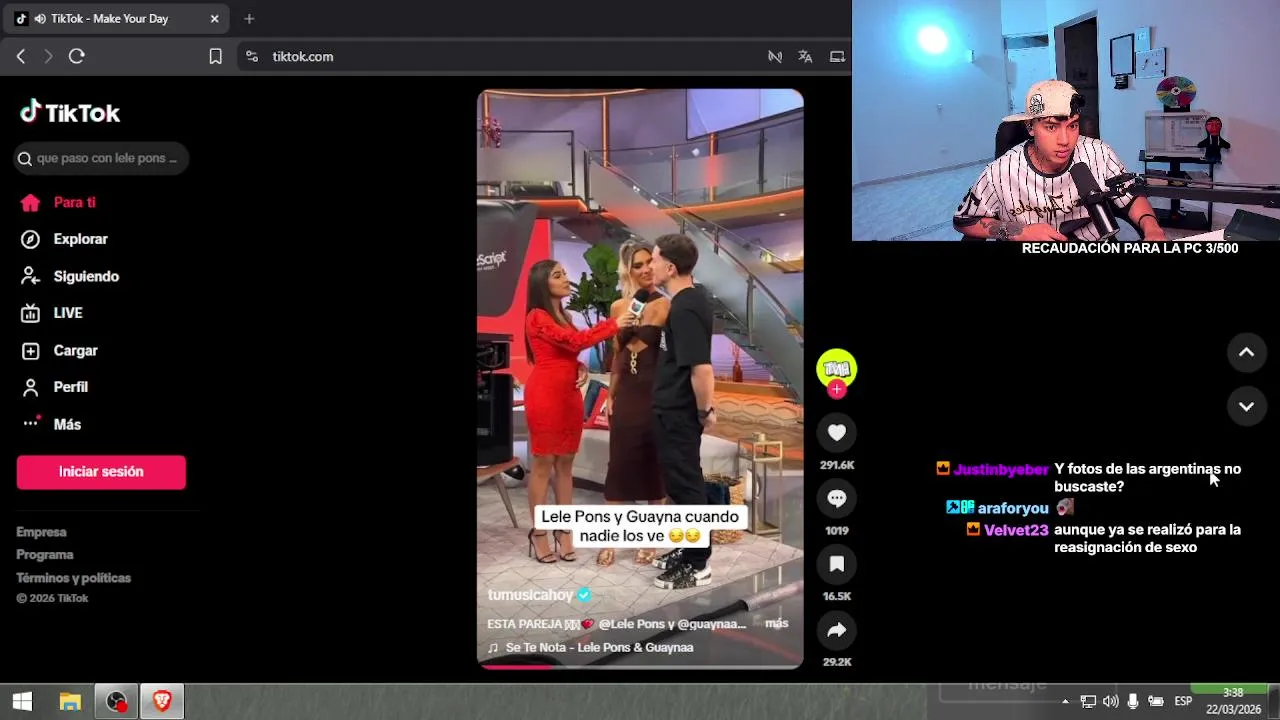Click the microphone tray icon

(1133, 702)
